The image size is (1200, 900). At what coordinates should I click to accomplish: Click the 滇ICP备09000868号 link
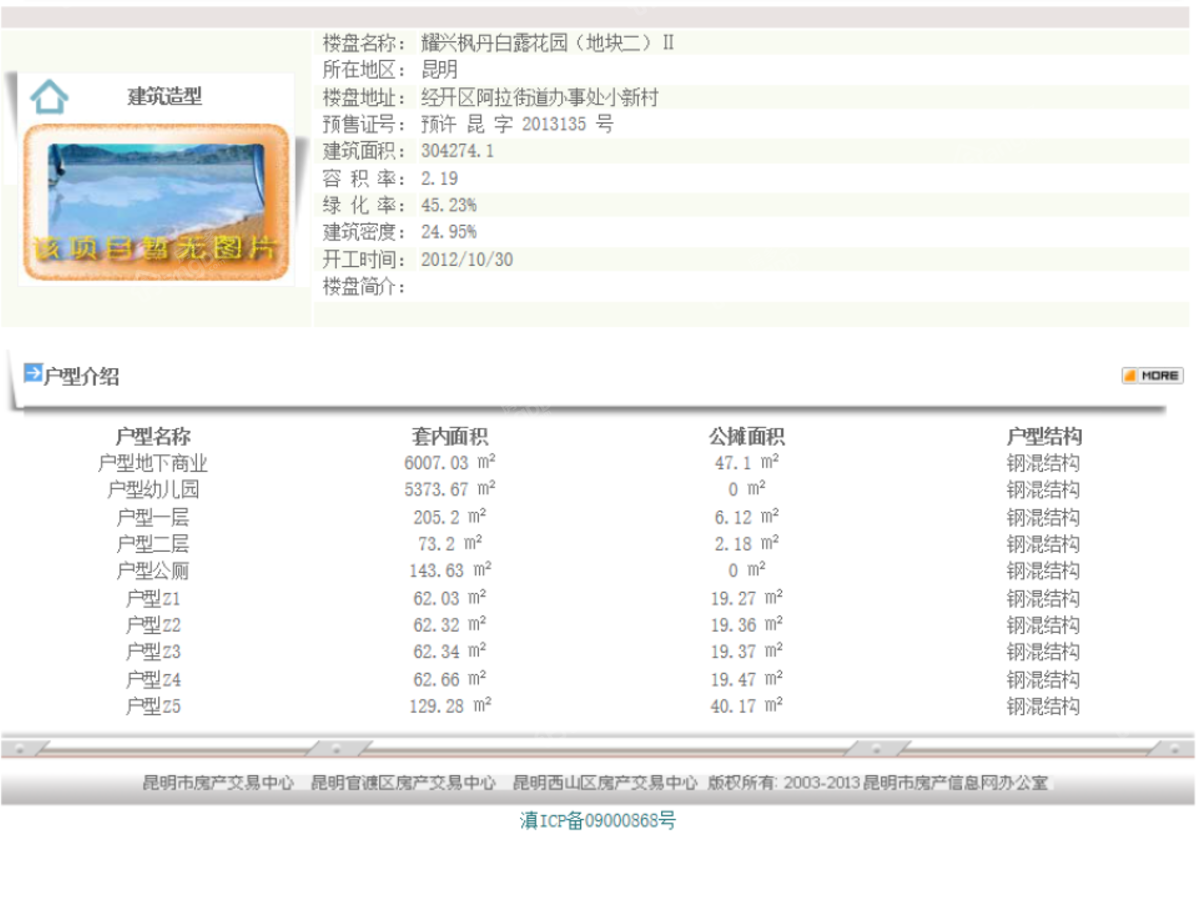pos(598,821)
